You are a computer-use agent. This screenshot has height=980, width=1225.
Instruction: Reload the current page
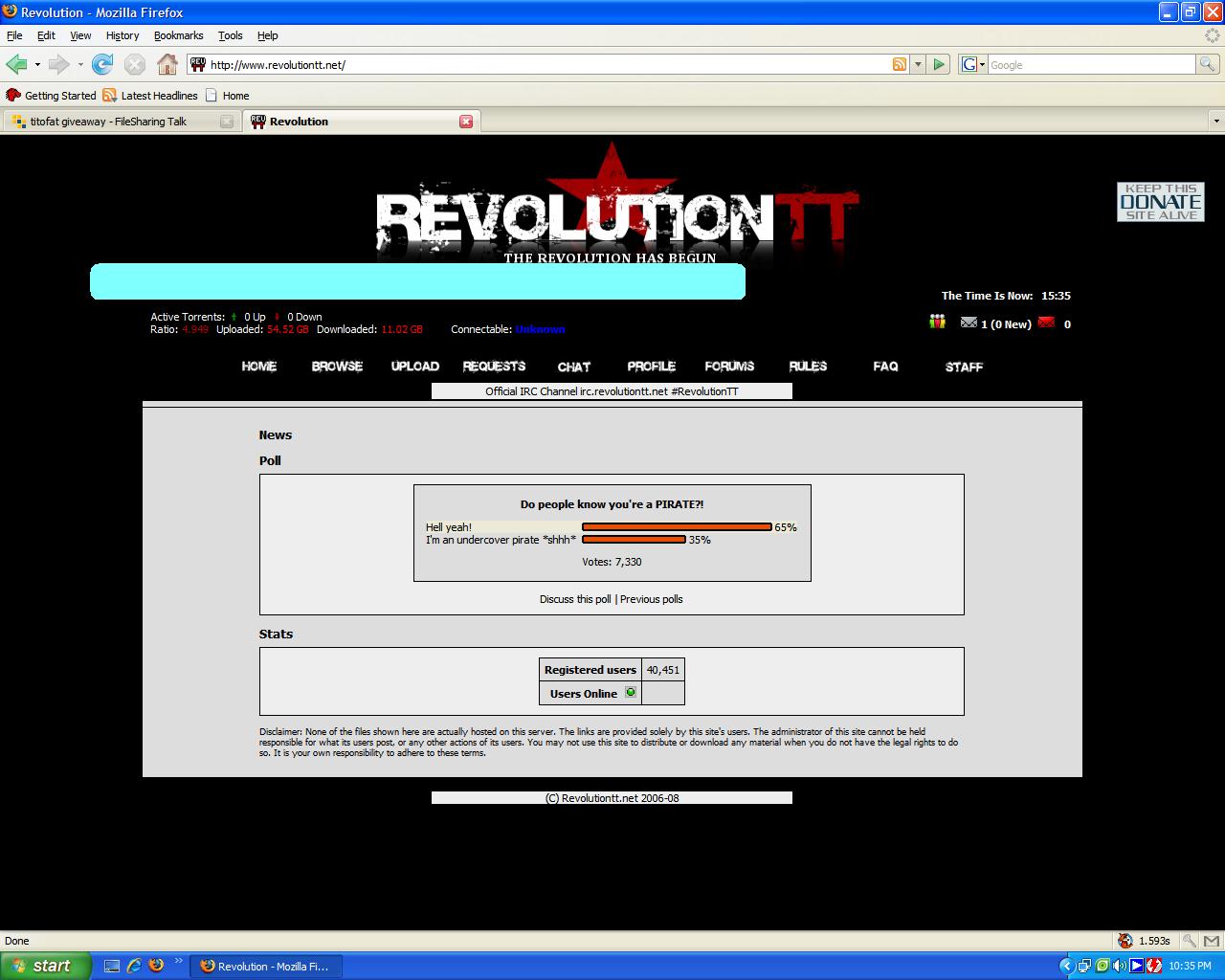coord(102,64)
